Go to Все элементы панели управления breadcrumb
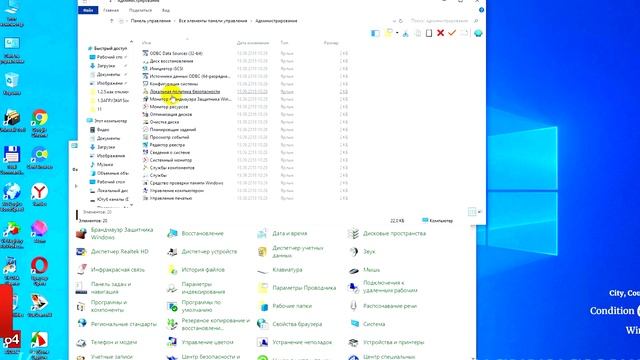 [213, 21]
